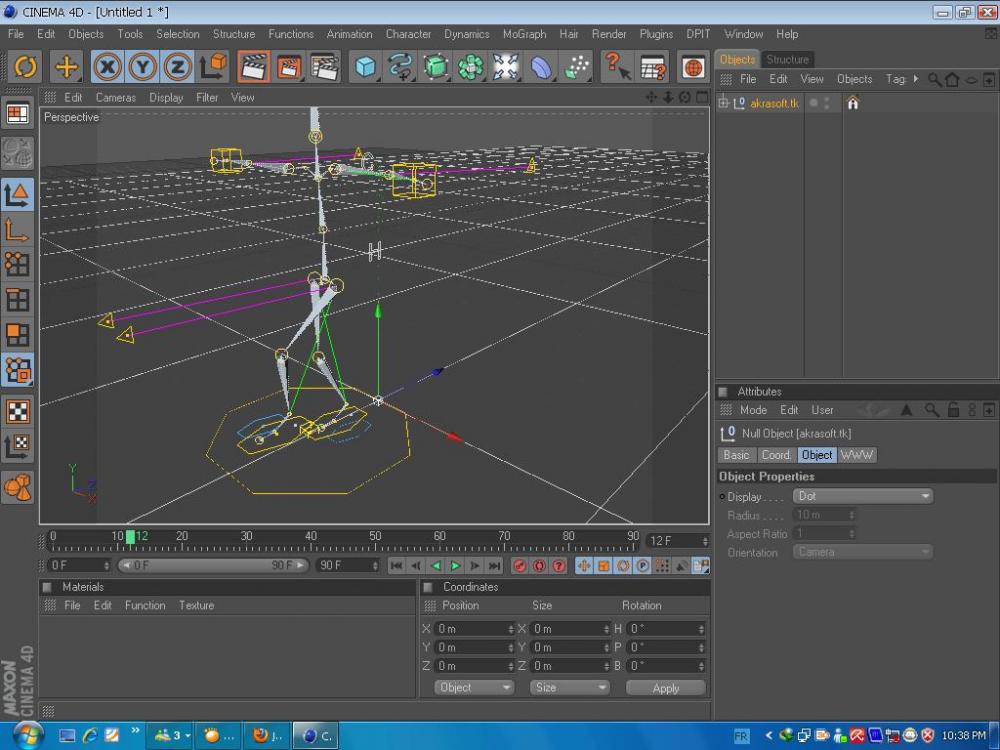Click the Apply button in Coordinates

tap(665, 688)
